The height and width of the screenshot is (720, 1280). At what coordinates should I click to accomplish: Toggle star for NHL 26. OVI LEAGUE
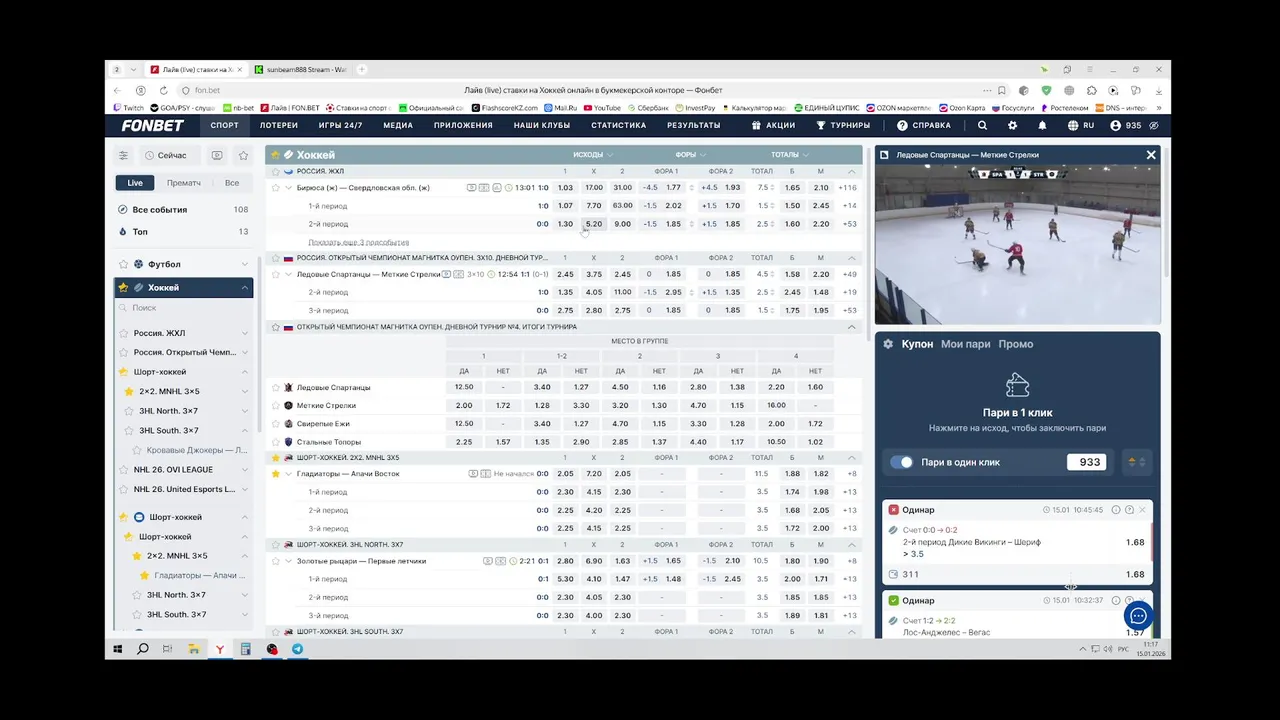tap(125, 470)
